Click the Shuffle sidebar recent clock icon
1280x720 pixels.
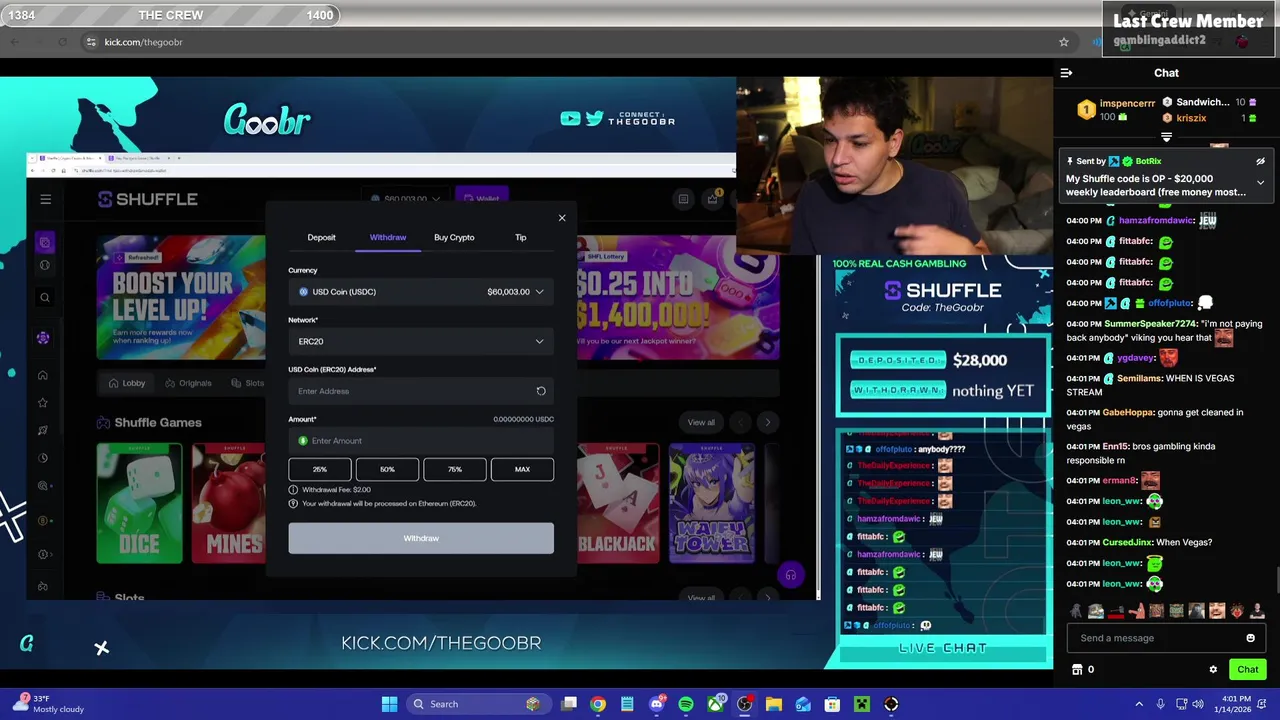[43, 458]
